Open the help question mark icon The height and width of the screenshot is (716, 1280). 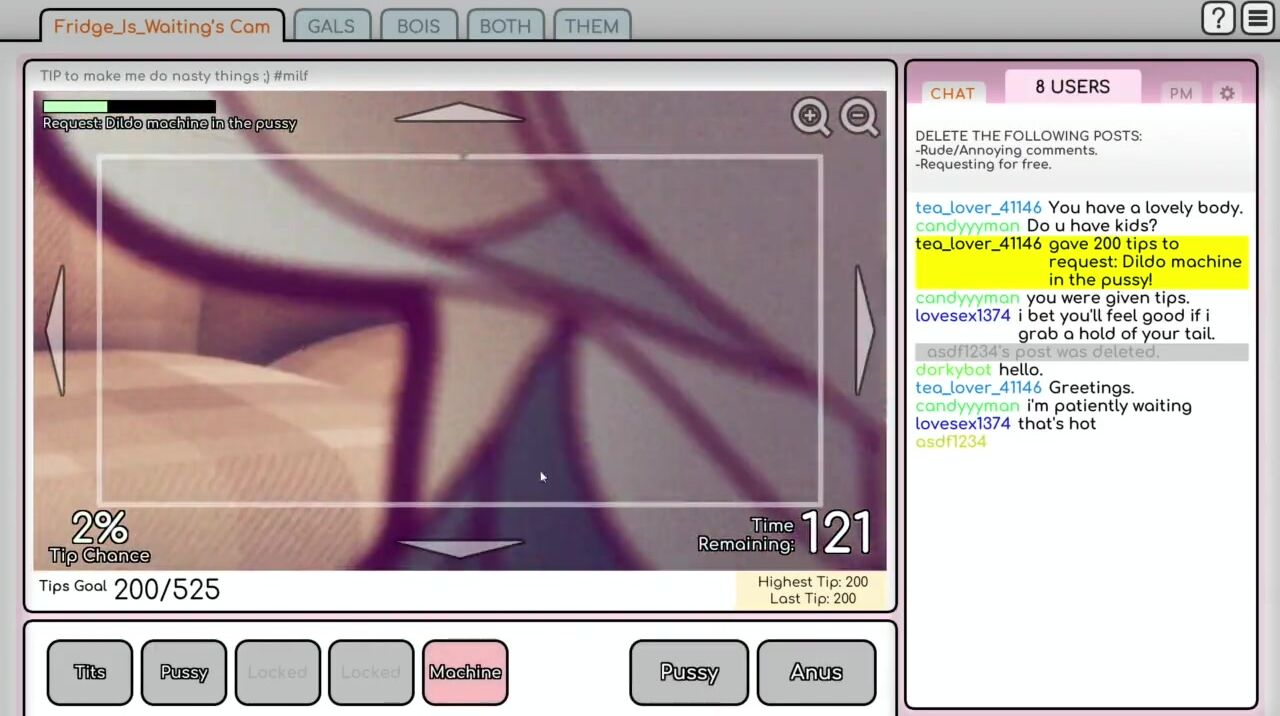[1218, 18]
